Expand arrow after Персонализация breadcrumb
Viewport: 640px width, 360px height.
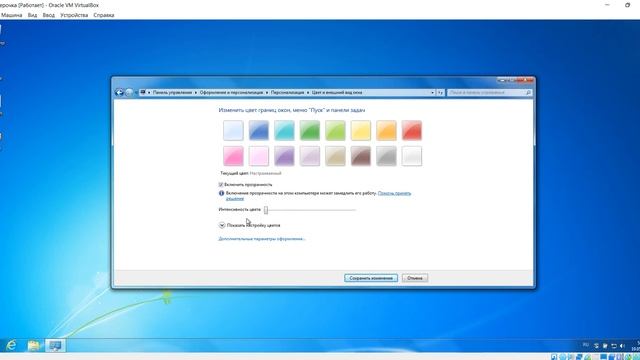pyautogui.click(x=308, y=93)
